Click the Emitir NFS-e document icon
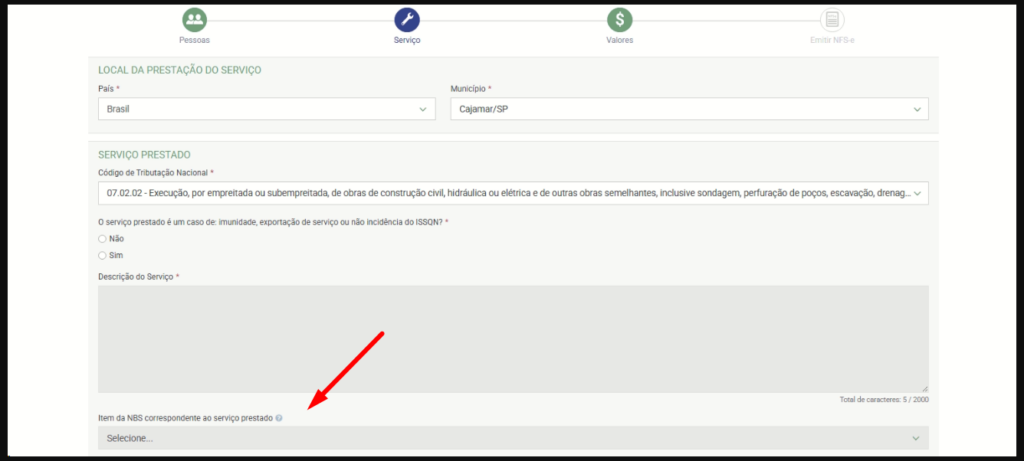Image resolution: width=1024 pixels, height=461 pixels. coord(832,20)
